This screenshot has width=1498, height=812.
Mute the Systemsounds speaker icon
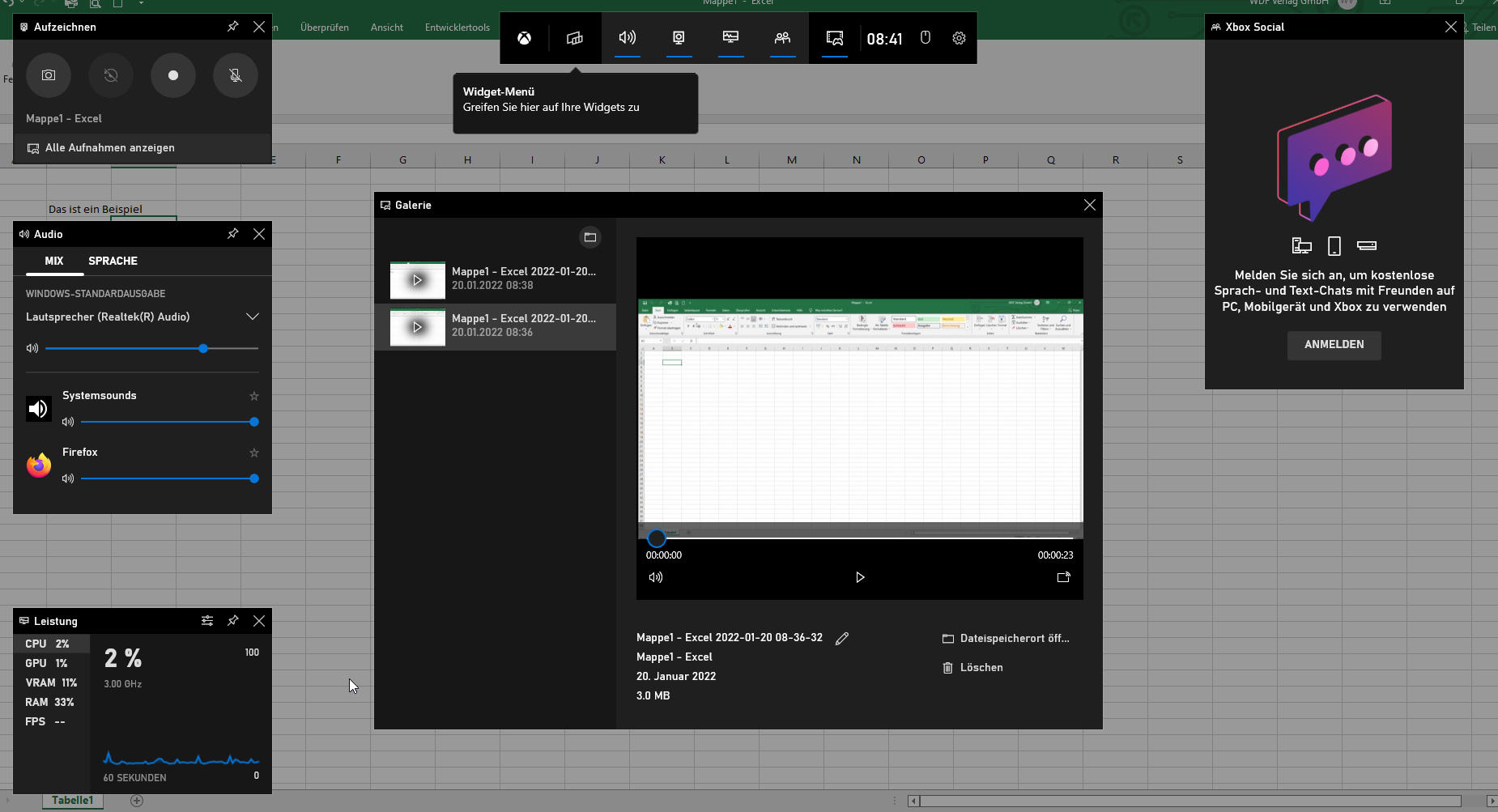(x=68, y=422)
